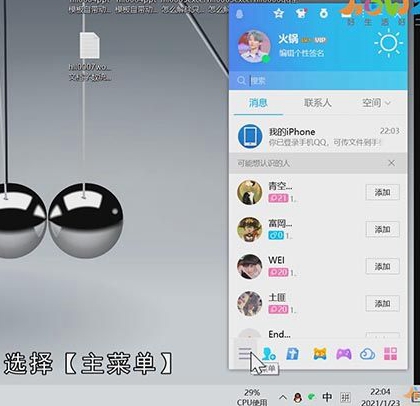The width and height of the screenshot is (420, 406).
Task: Close the 可能想认识的人 section
Action: tap(392, 163)
